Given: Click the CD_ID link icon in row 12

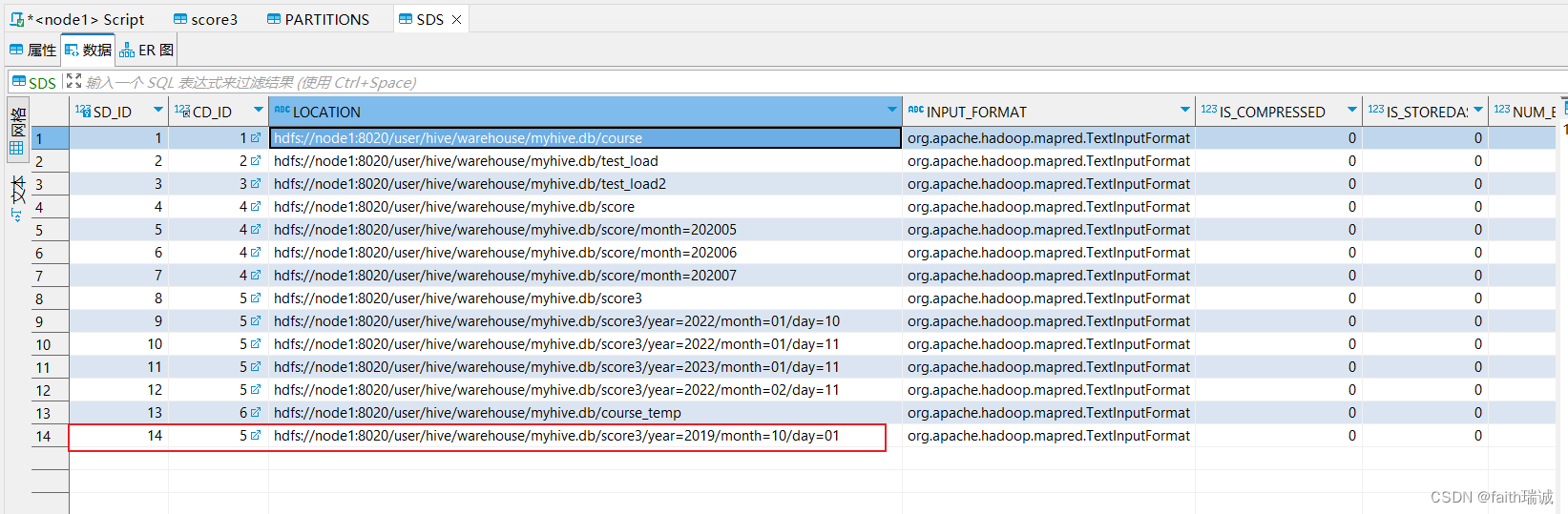Looking at the screenshot, I should 255,390.
